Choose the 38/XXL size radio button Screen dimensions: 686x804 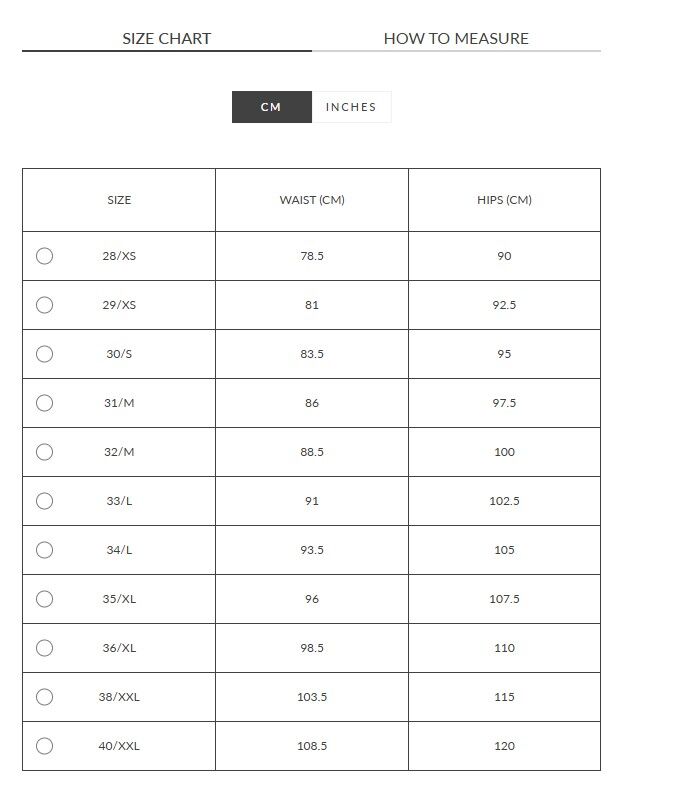pos(45,697)
